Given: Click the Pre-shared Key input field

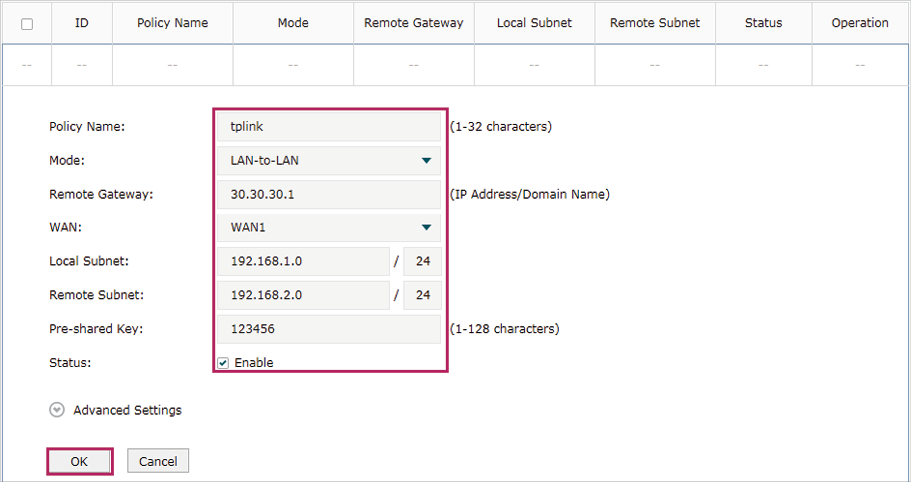Looking at the screenshot, I should 328,329.
